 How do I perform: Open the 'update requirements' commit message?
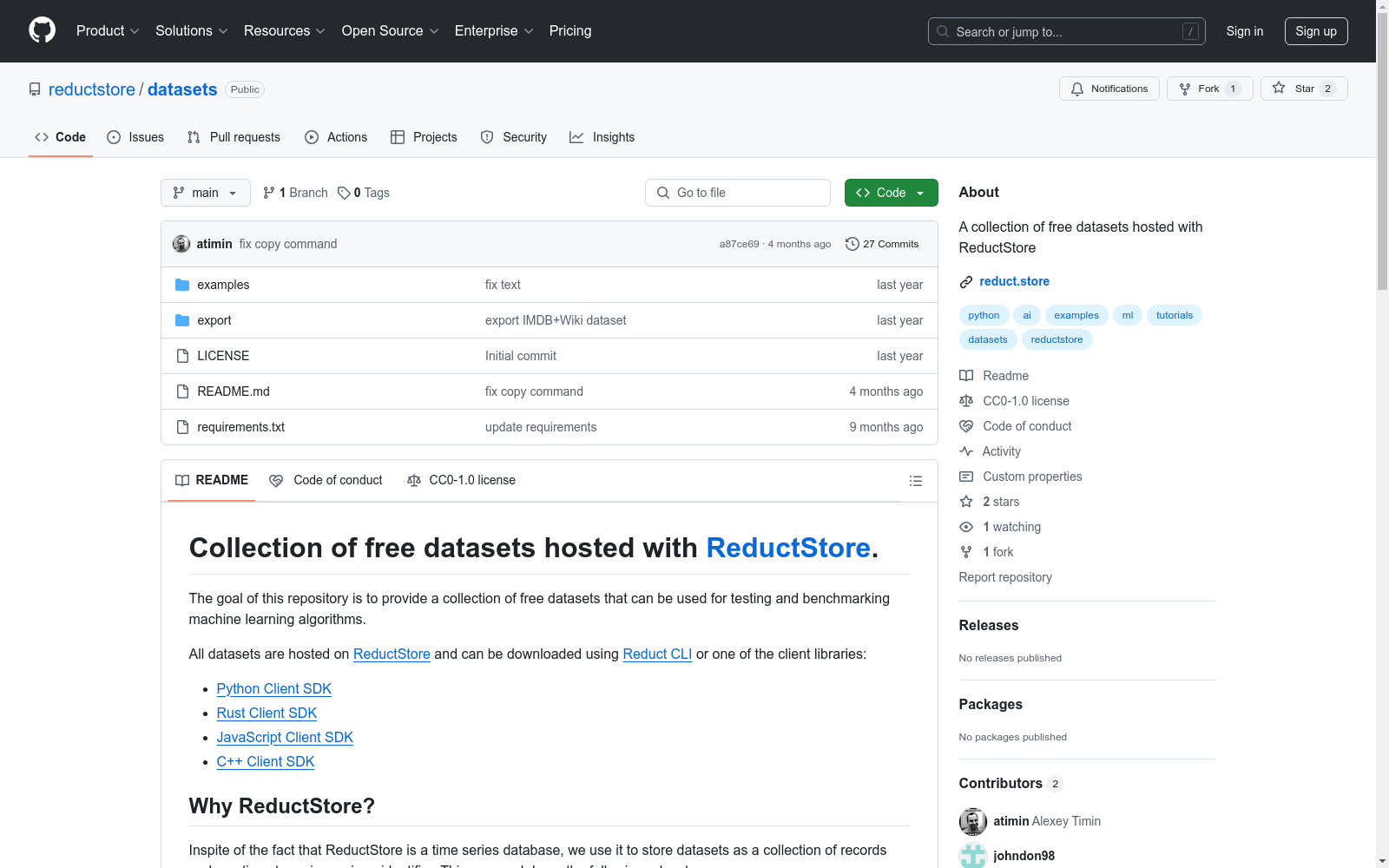click(541, 427)
